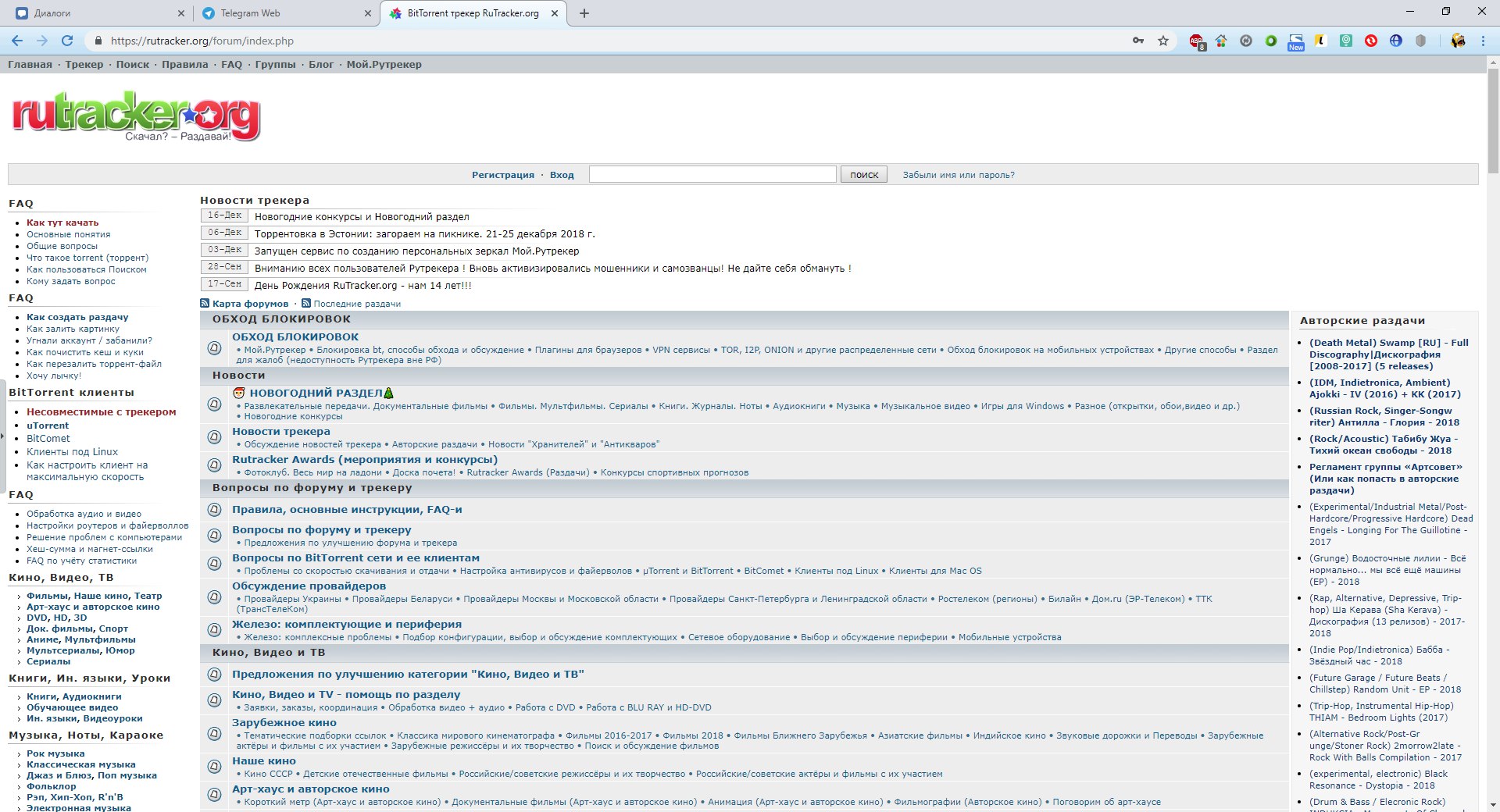Open Арт-хаус и авторское кино forum
This screenshot has height=812, width=1500.
[311, 789]
